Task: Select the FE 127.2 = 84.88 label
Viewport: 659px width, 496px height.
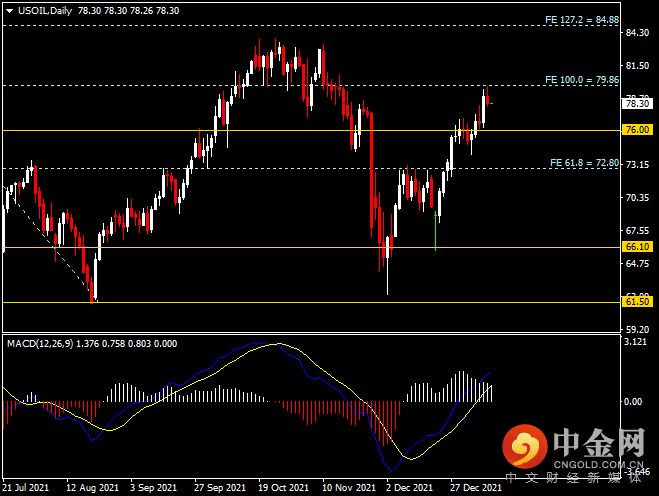Action: (x=582, y=20)
